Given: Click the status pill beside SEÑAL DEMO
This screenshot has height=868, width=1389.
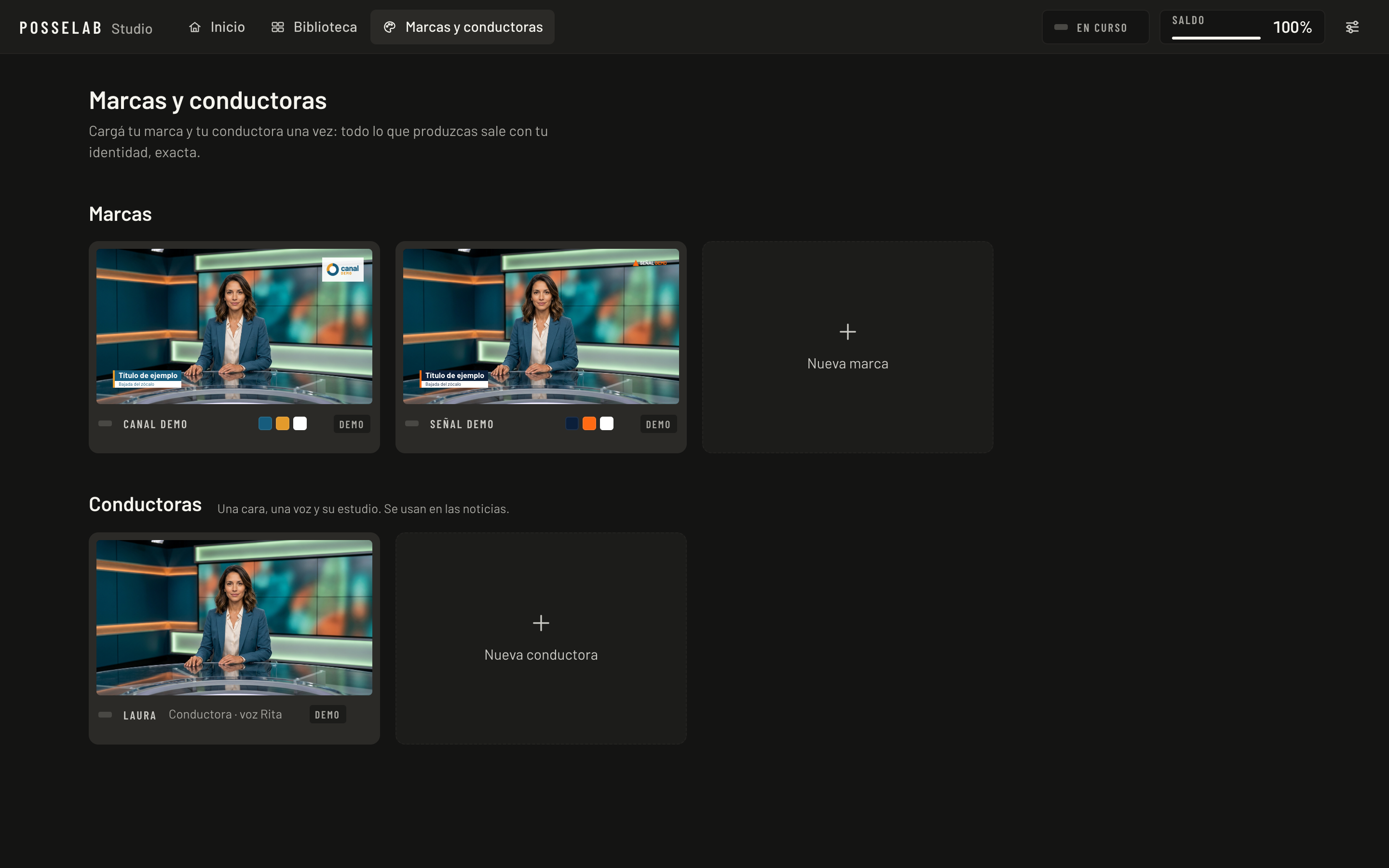Looking at the screenshot, I should [411, 424].
